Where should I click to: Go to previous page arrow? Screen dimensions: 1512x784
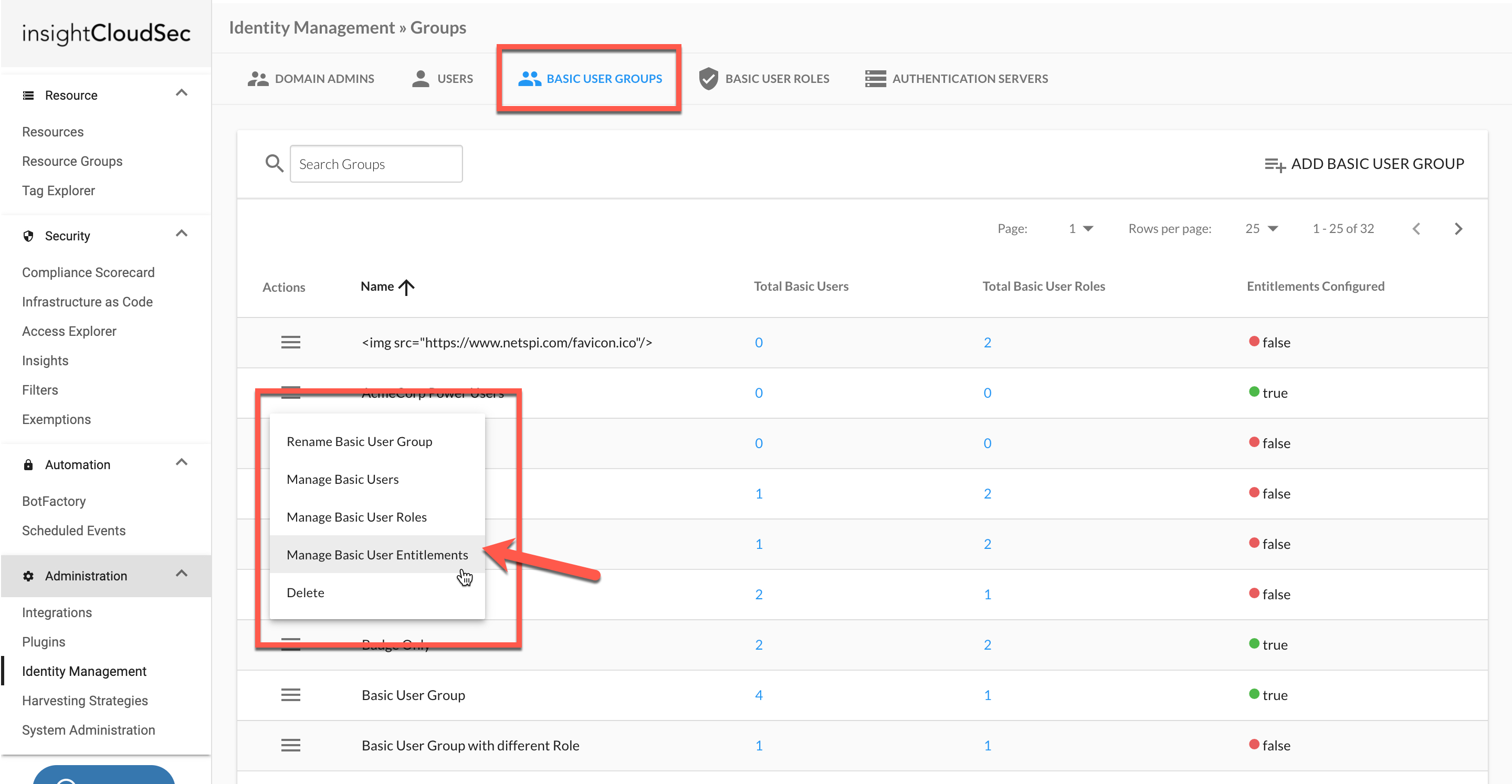tap(1416, 229)
